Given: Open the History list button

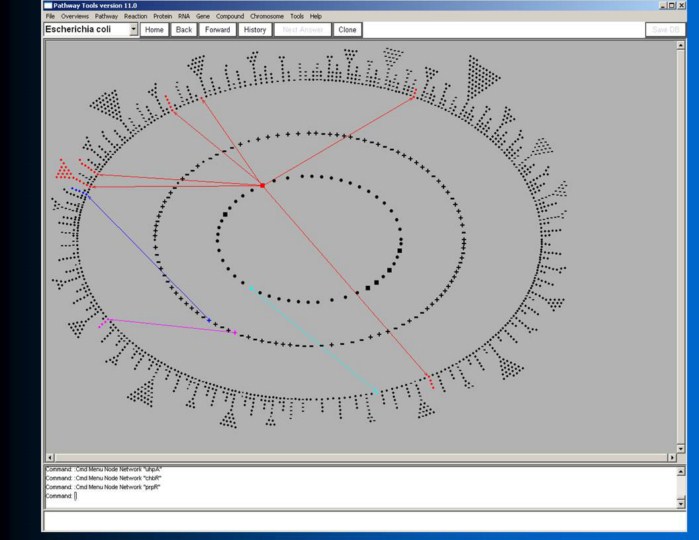Looking at the screenshot, I should coord(254,30).
